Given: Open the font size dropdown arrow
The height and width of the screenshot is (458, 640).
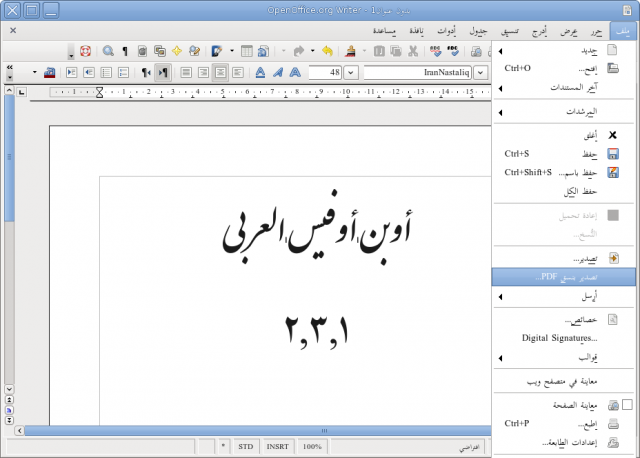Looking at the screenshot, I should click(x=351, y=73).
